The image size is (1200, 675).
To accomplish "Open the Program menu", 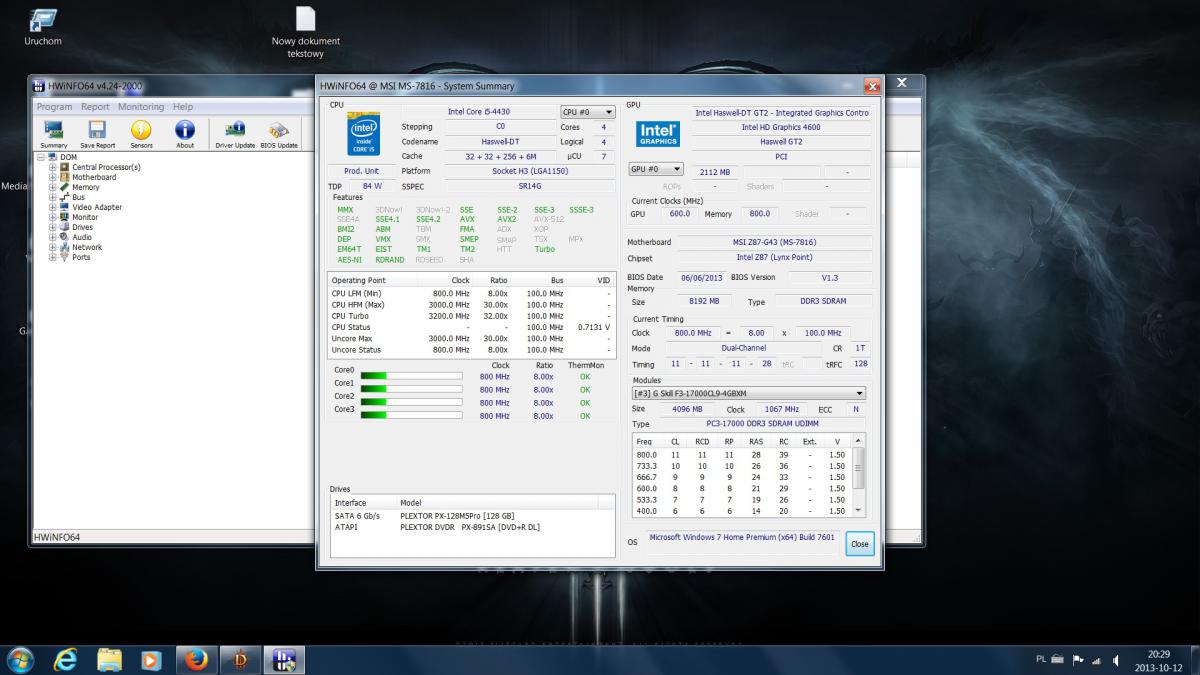I will 55,107.
